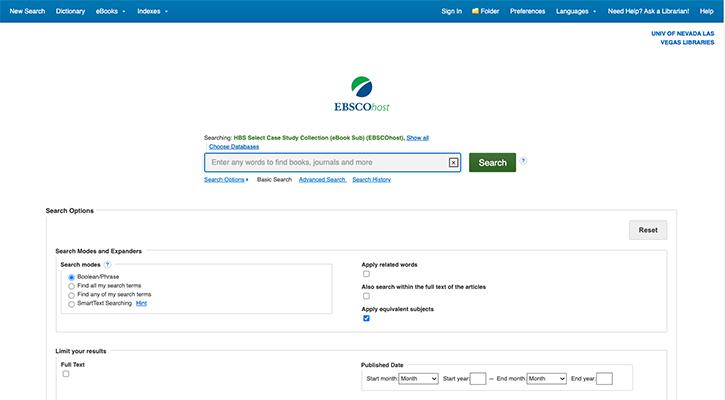Open New Search in top bar
The height and width of the screenshot is (400, 725).
(27, 11)
